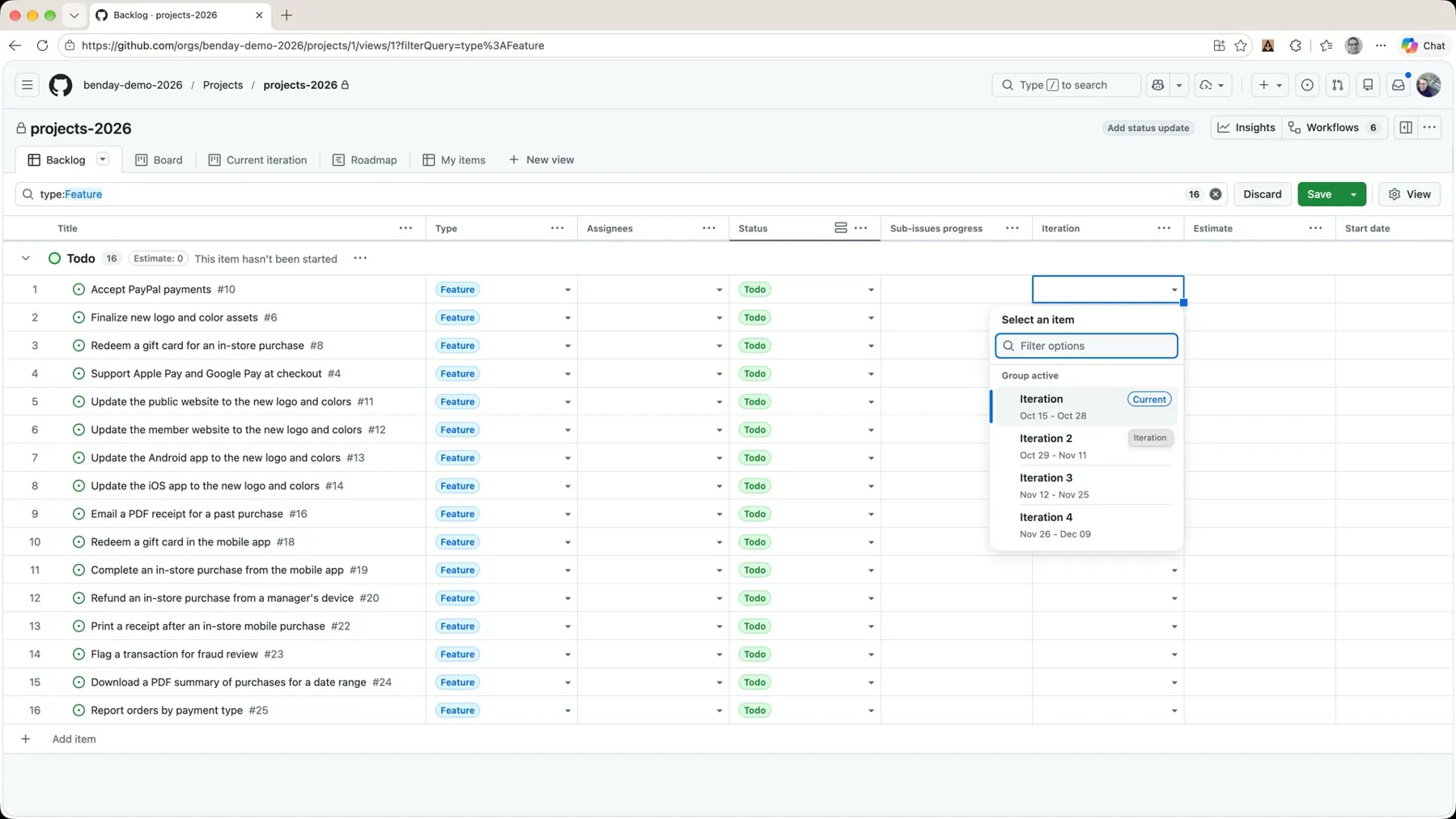
Task: Open Type dropdown for Accept PayPal payments
Action: click(567, 290)
